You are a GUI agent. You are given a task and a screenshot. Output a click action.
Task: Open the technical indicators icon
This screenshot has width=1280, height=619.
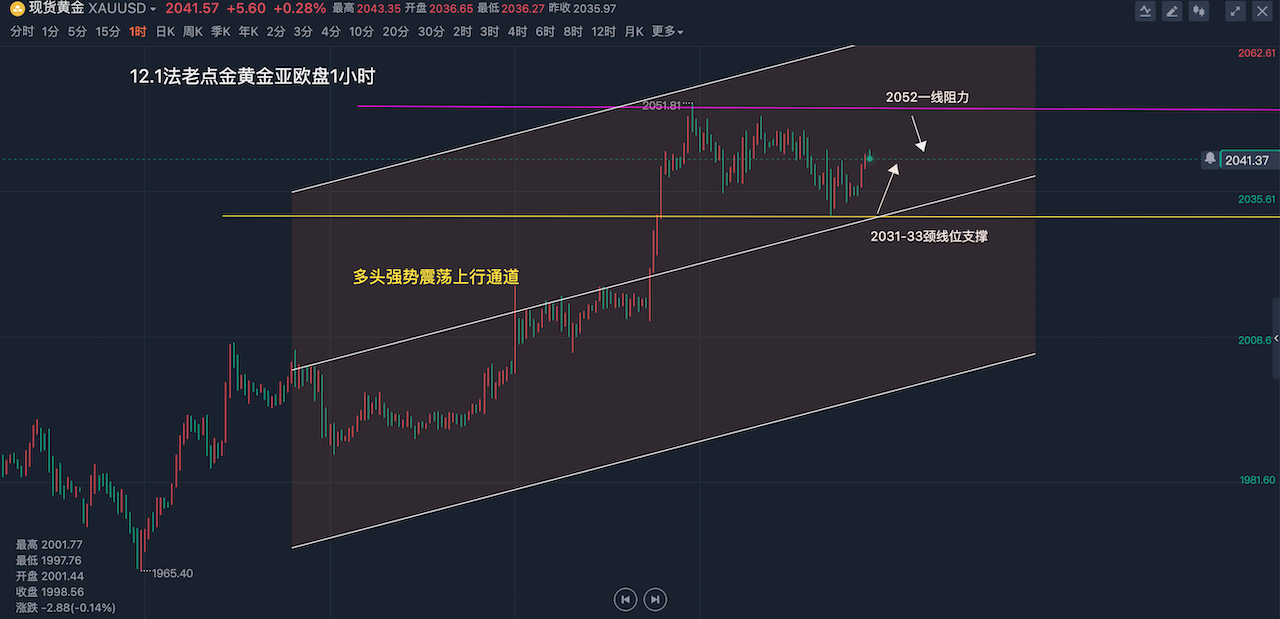coord(1146,11)
